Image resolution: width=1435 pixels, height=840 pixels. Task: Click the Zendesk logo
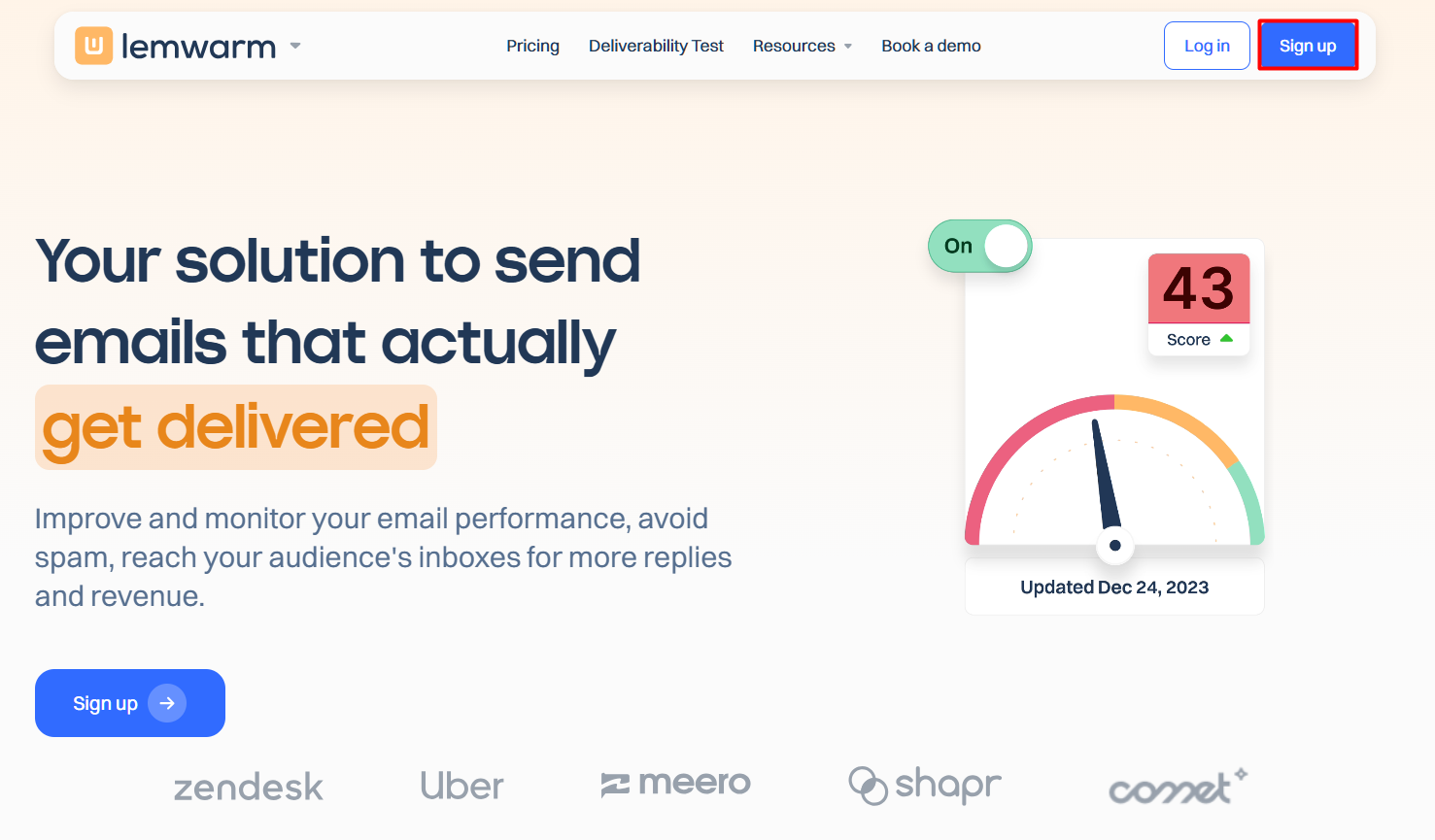pos(249,787)
